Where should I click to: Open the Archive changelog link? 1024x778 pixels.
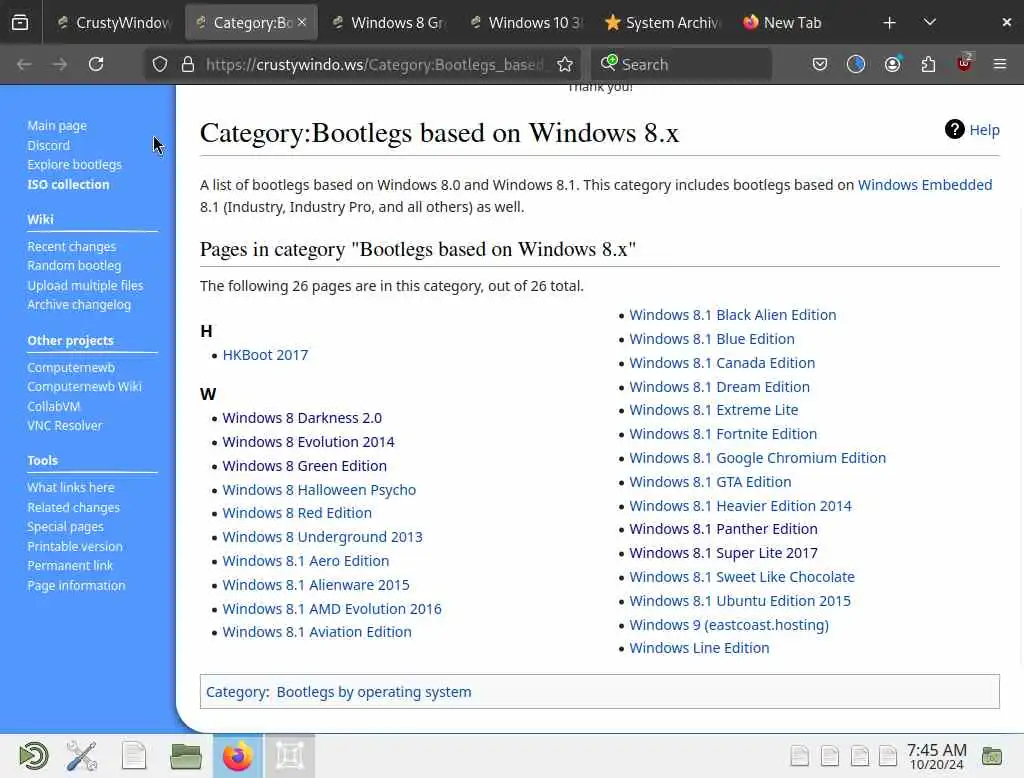[x=79, y=304]
